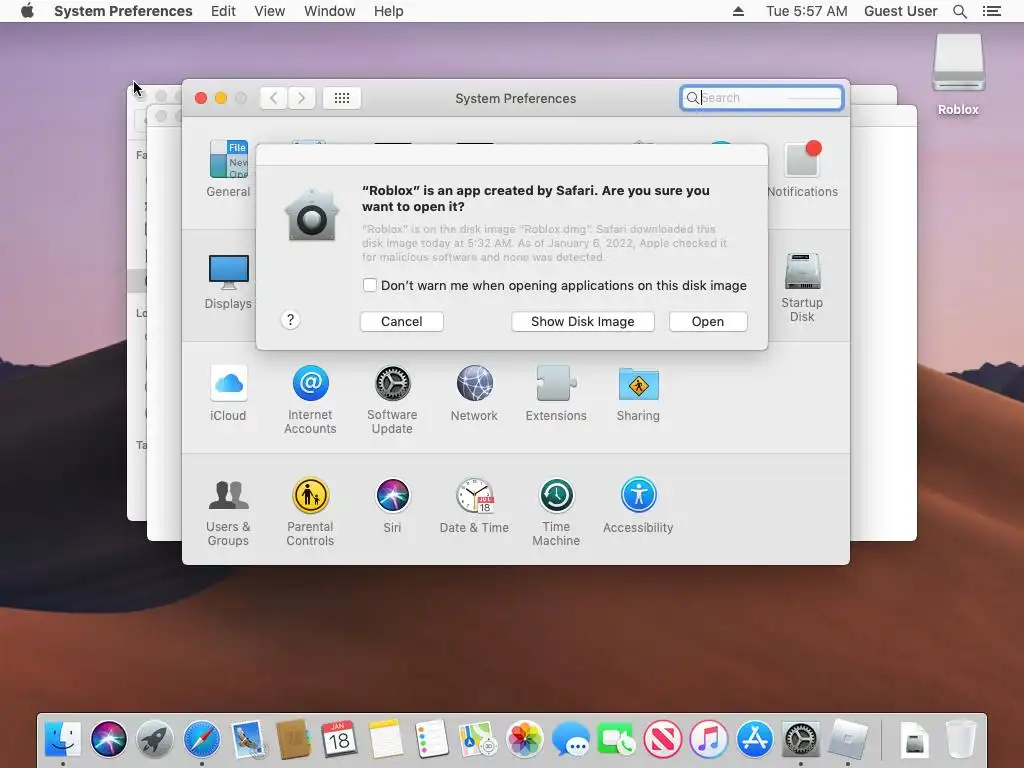Open the Window menu
This screenshot has width=1024, height=768.
click(x=330, y=11)
